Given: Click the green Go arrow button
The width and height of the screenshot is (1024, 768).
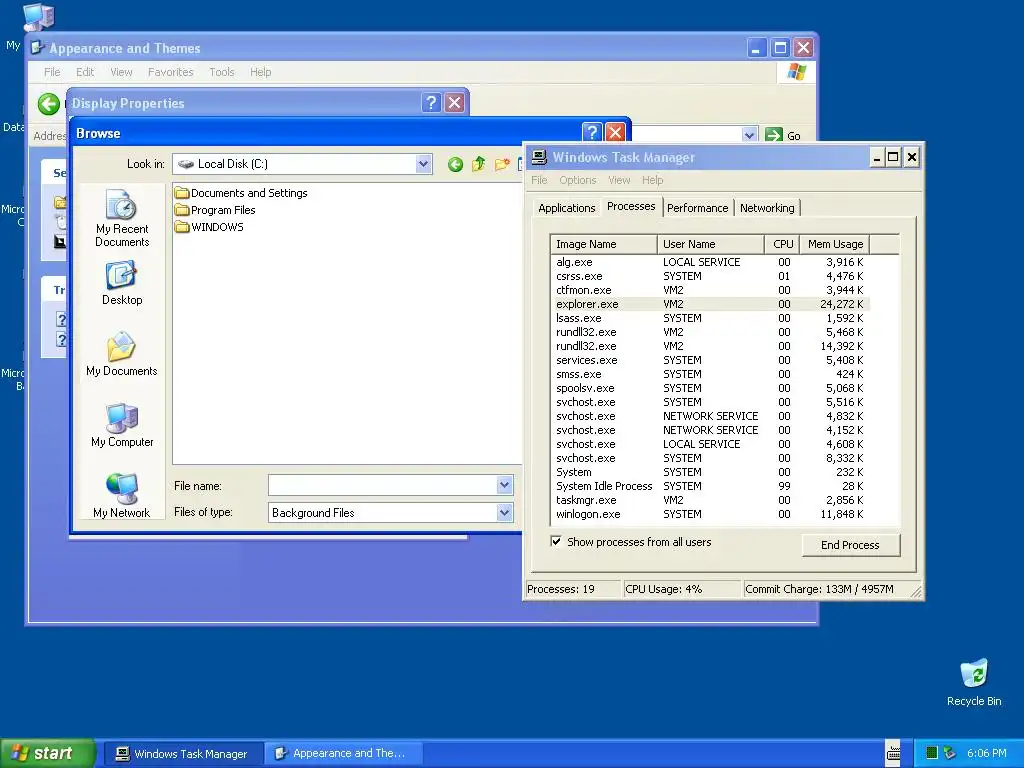Looking at the screenshot, I should pyautogui.click(x=774, y=135).
